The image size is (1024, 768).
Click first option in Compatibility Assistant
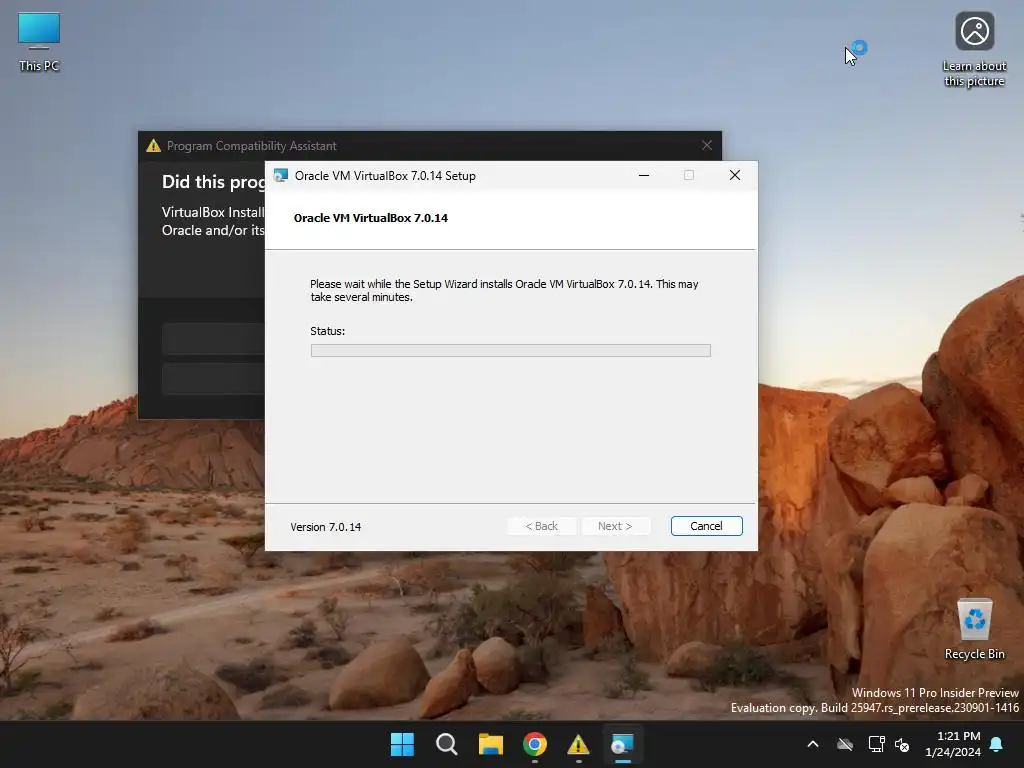click(x=214, y=338)
